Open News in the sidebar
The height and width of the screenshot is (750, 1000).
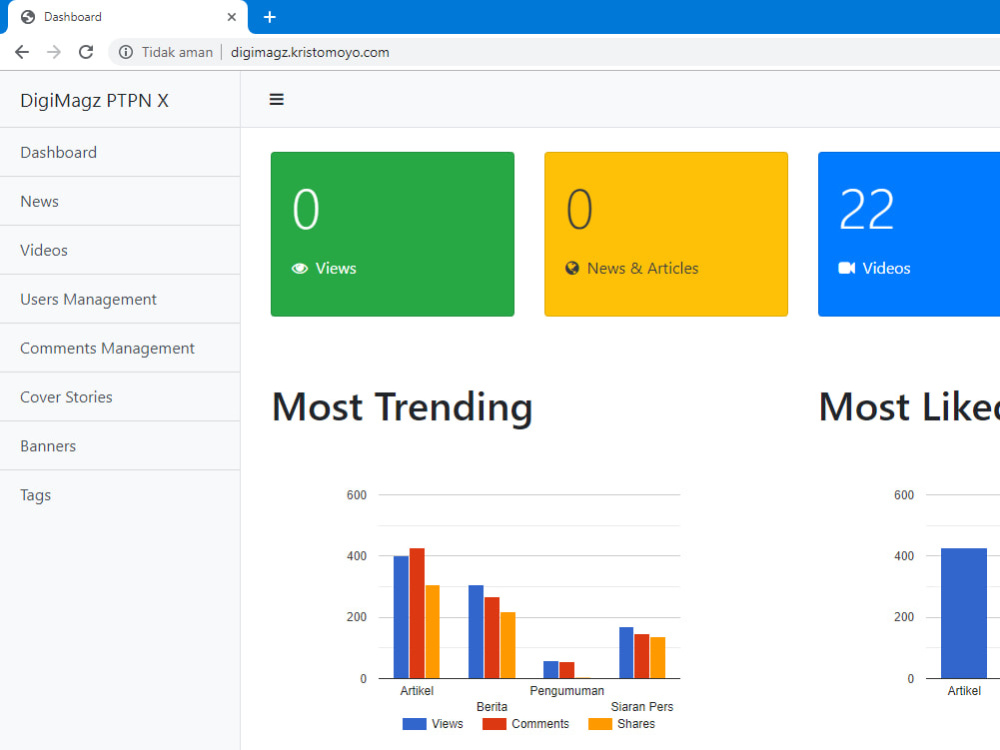tap(120, 202)
